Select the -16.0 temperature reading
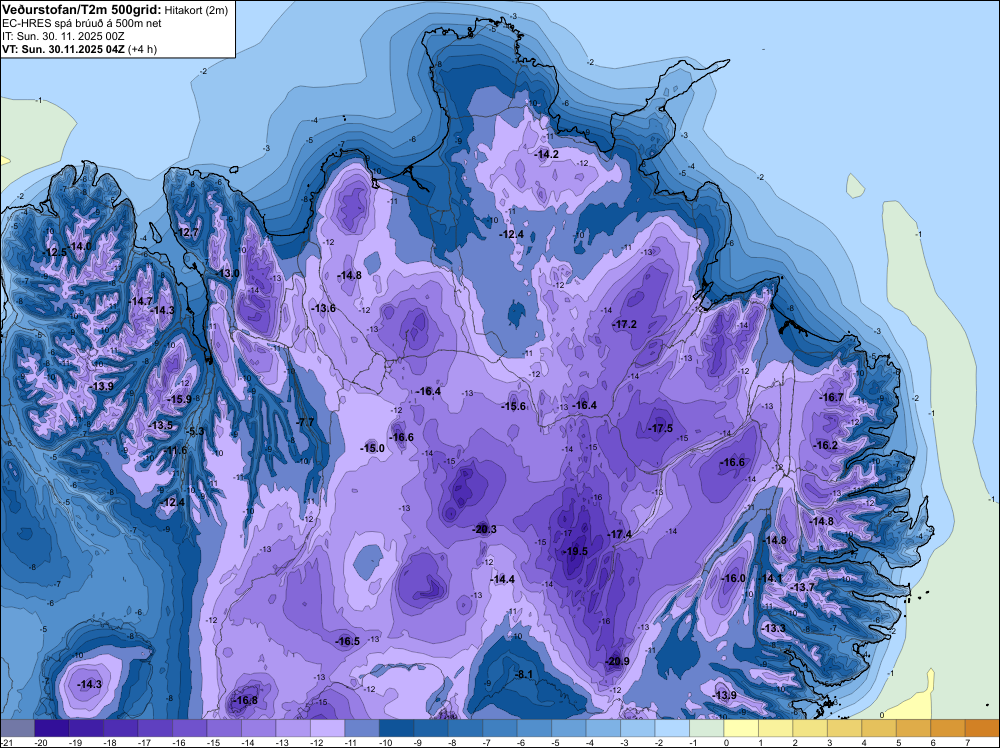The height and width of the screenshot is (748, 1000). (x=733, y=578)
